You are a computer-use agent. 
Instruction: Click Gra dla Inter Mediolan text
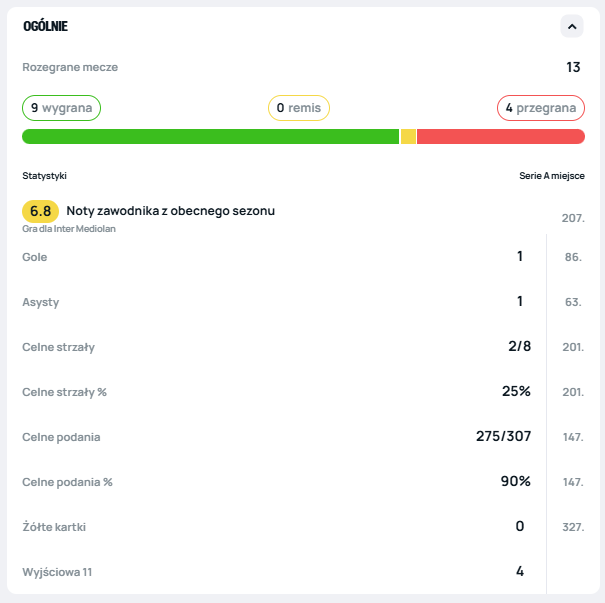69,229
